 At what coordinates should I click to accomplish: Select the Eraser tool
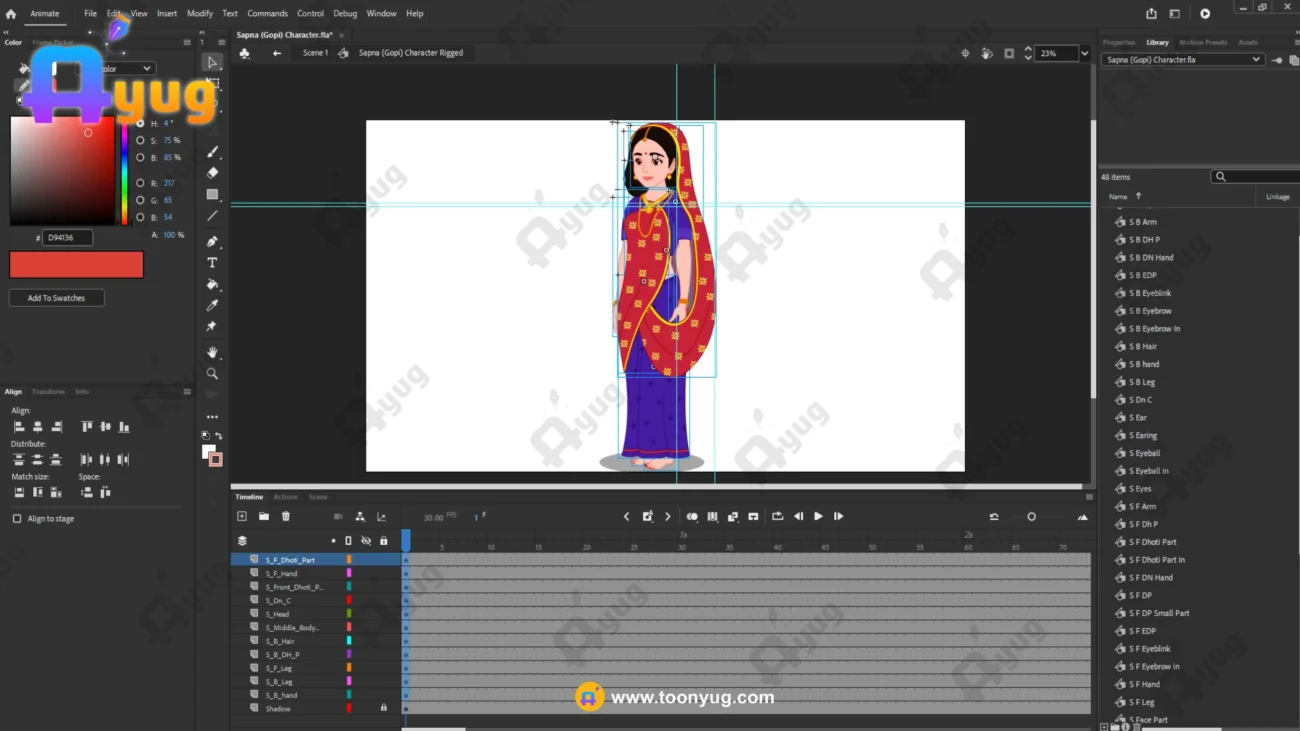pos(212,173)
